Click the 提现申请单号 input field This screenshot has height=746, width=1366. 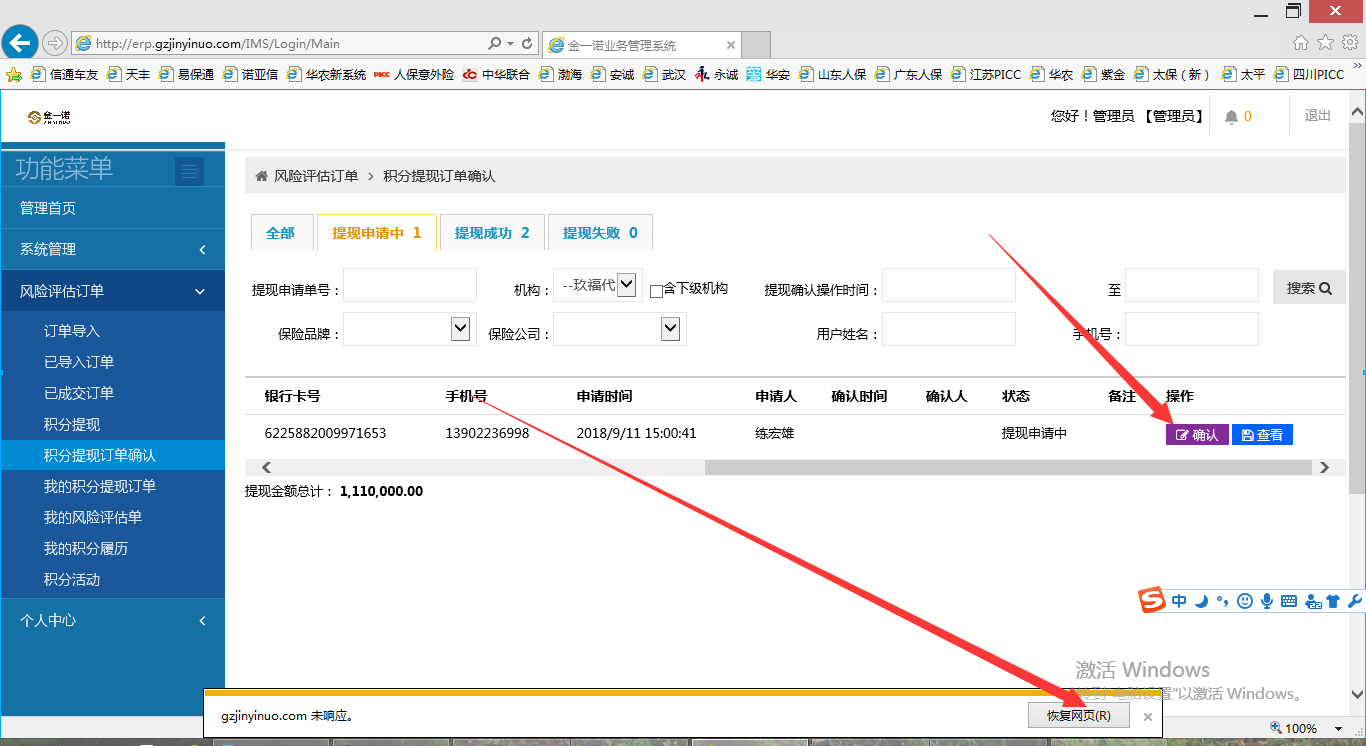(410, 286)
